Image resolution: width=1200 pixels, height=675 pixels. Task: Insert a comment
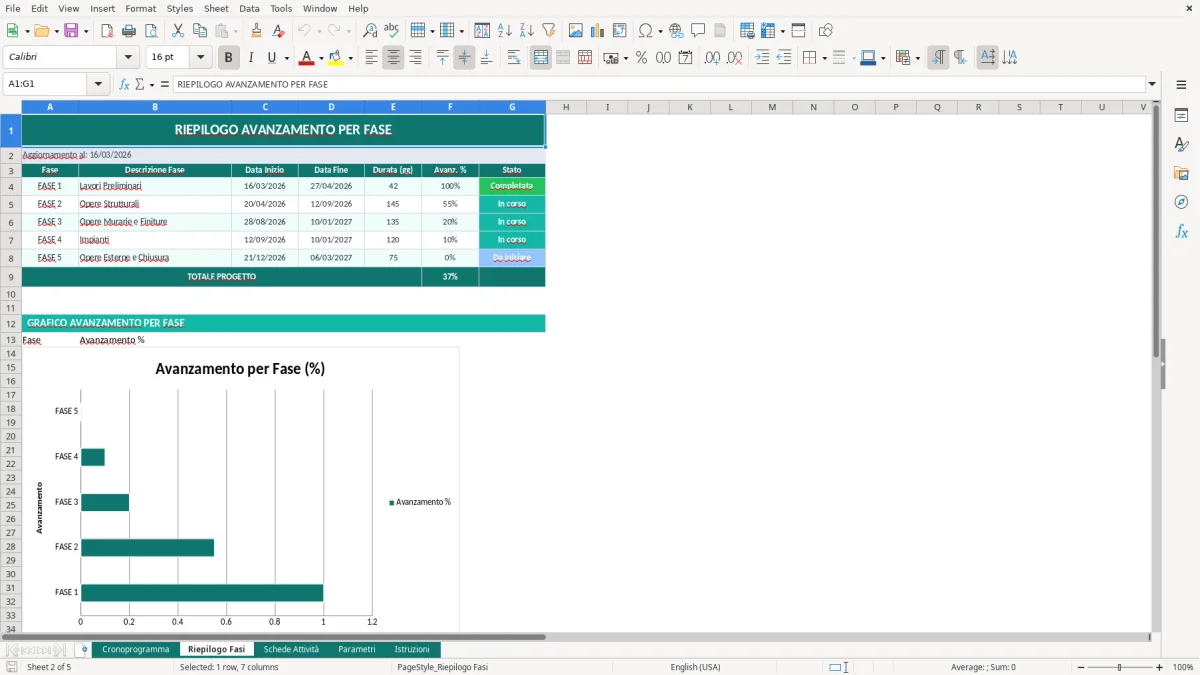[698, 31]
